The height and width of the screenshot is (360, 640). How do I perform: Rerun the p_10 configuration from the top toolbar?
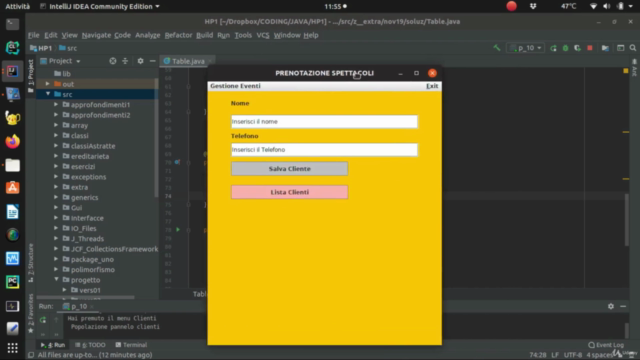(x=553, y=48)
